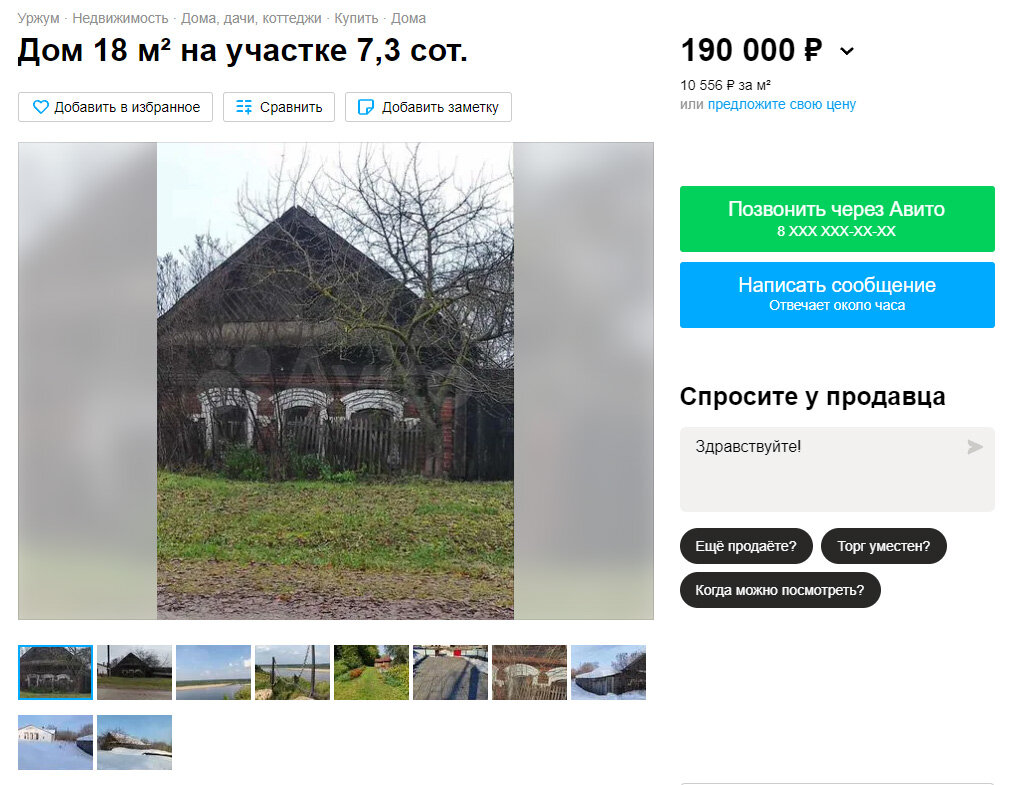Open the second house thumbnail
Screen dimensions: 1011x785
[x=134, y=672]
